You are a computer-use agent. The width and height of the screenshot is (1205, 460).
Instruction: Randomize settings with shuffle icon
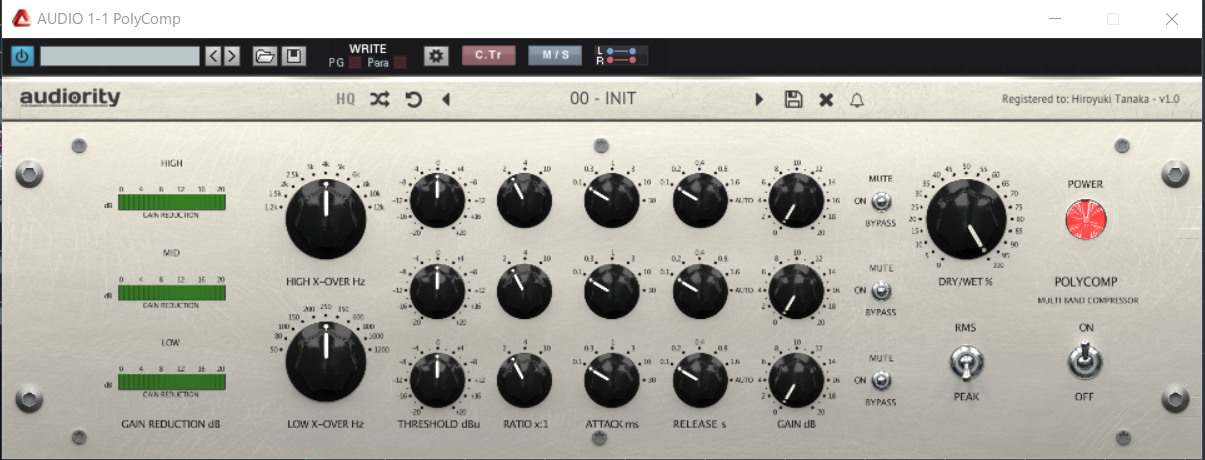[380, 99]
